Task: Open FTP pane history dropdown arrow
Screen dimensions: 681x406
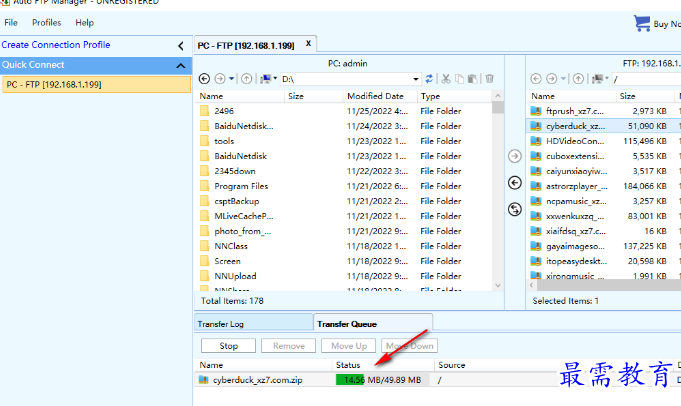Action: (563, 79)
